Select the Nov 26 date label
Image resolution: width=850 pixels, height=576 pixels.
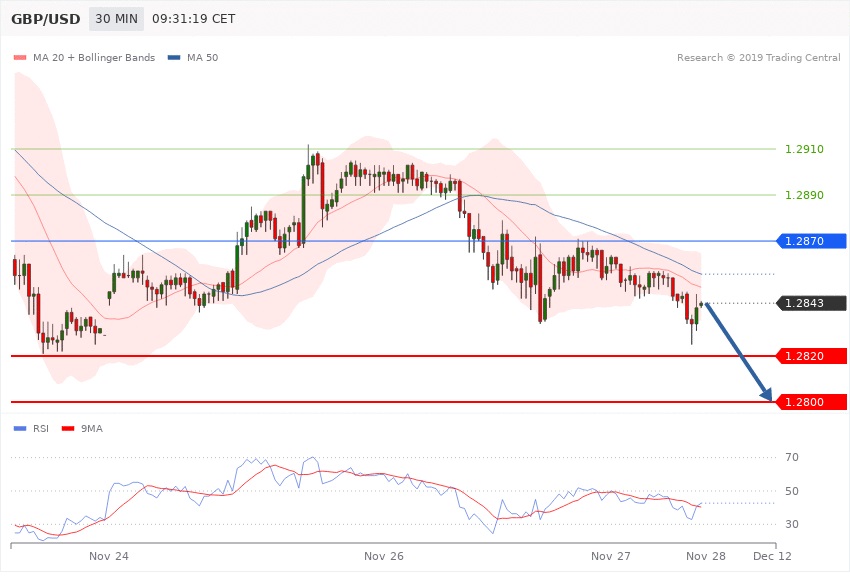coord(384,555)
